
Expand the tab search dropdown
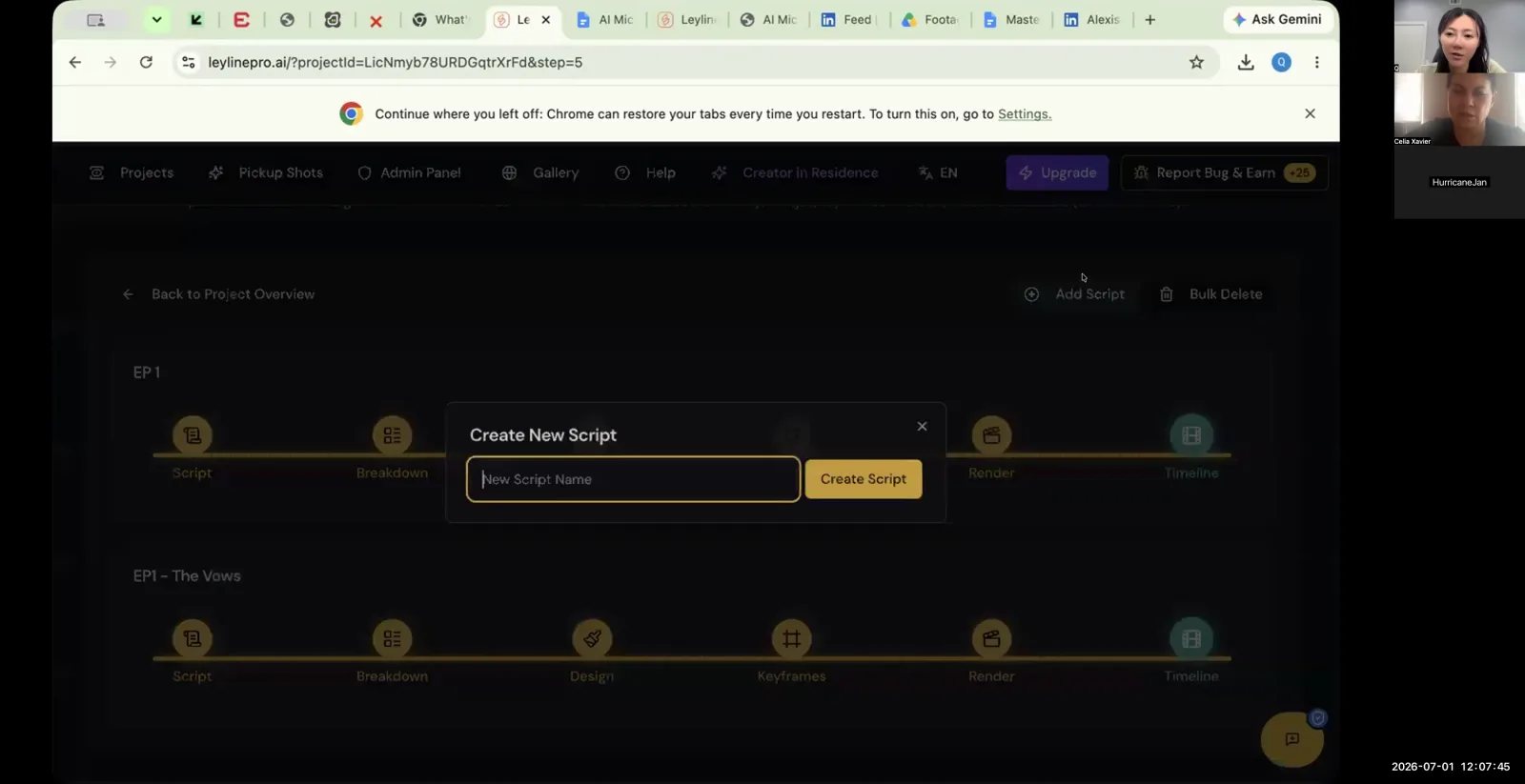click(156, 19)
